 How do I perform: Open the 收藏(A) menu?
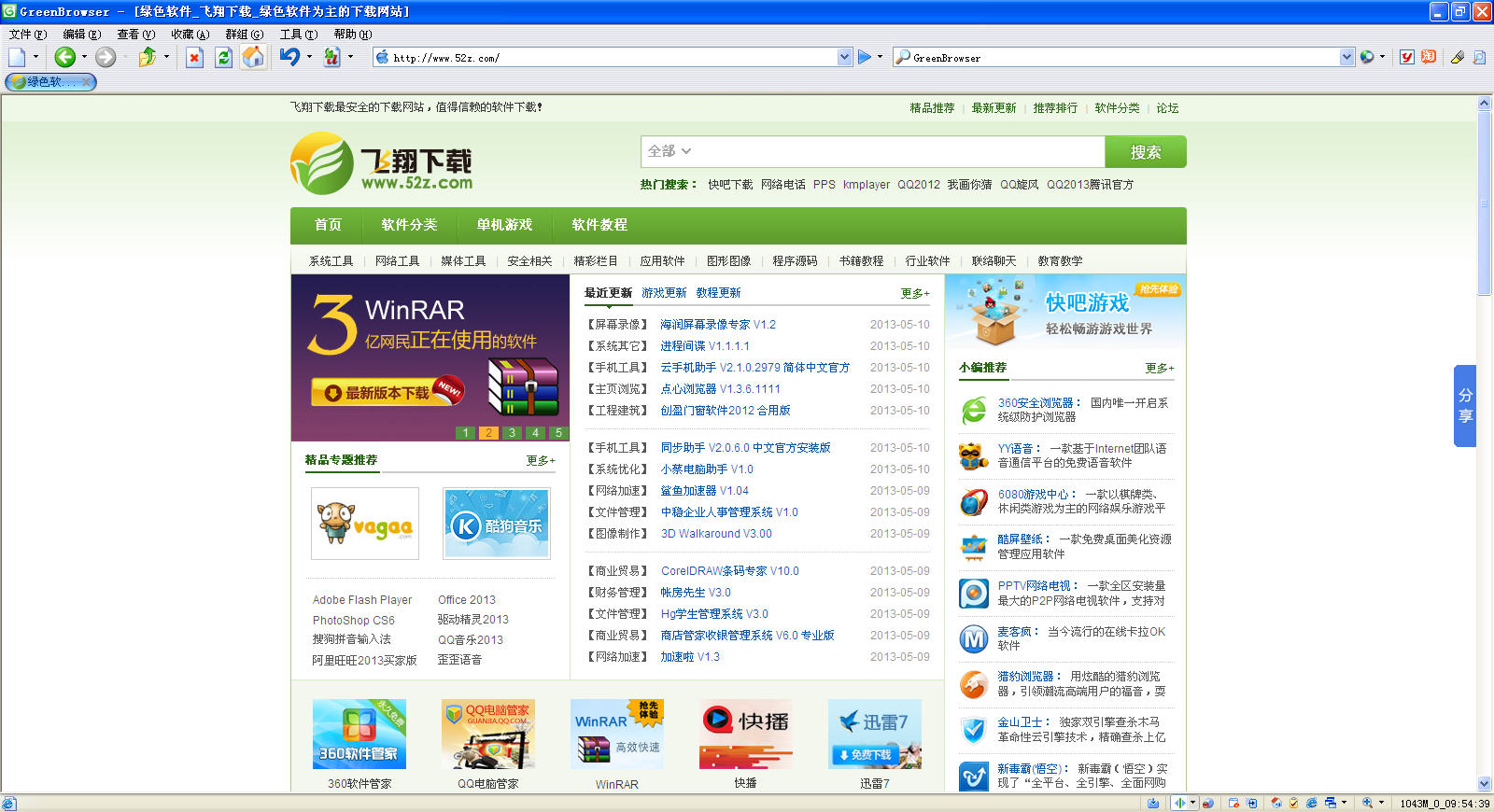click(190, 34)
